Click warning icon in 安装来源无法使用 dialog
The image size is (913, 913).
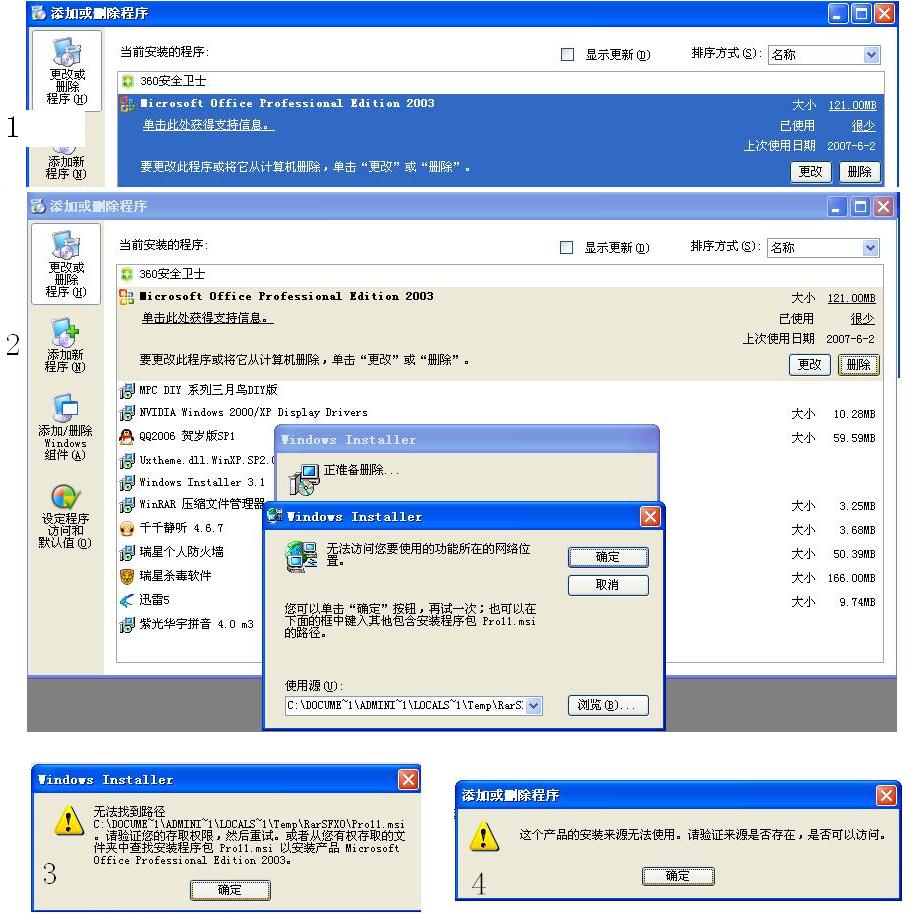pos(484,836)
